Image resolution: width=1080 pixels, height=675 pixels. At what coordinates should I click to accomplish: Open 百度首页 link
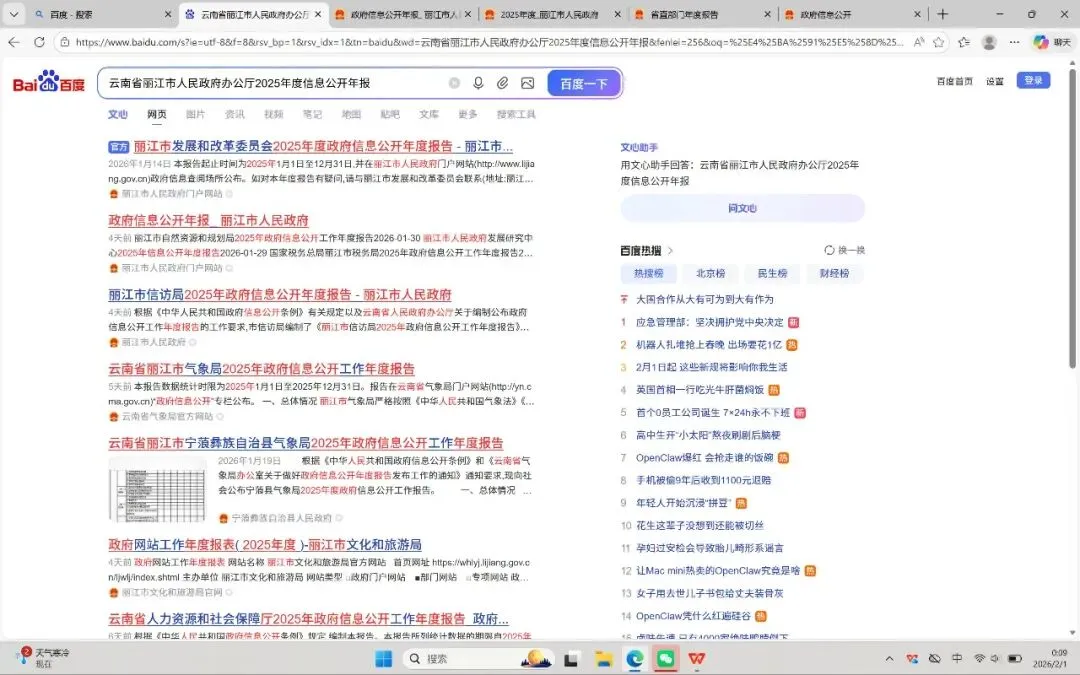[955, 81]
